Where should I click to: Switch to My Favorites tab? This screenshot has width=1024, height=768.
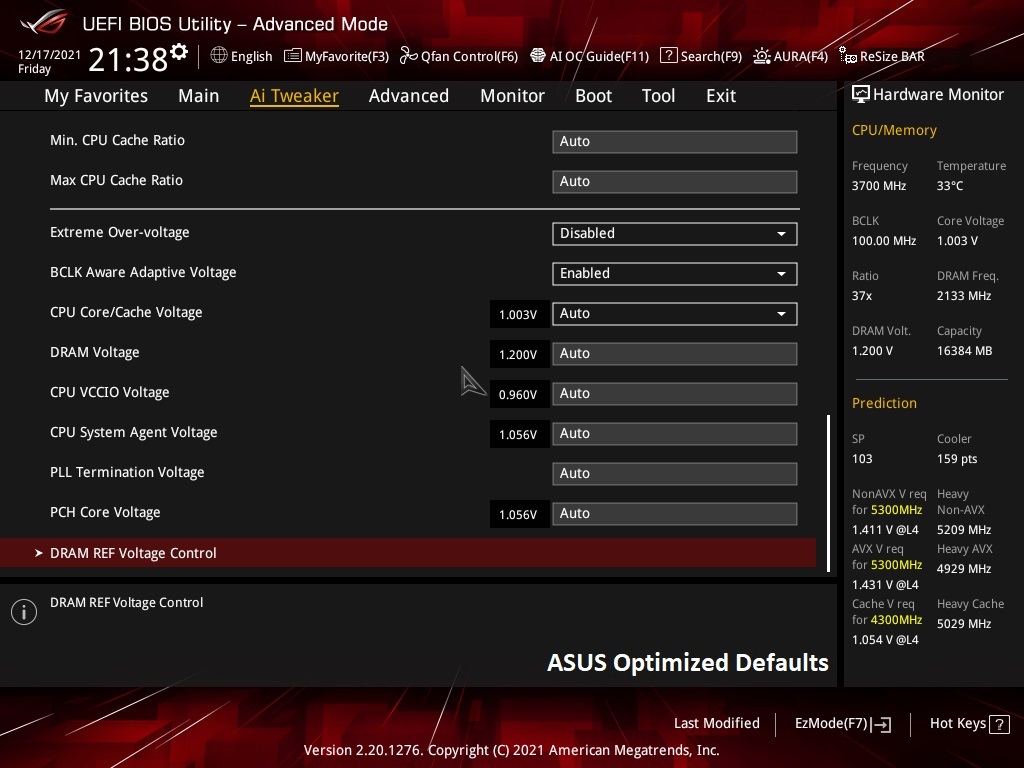click(96, 96)
